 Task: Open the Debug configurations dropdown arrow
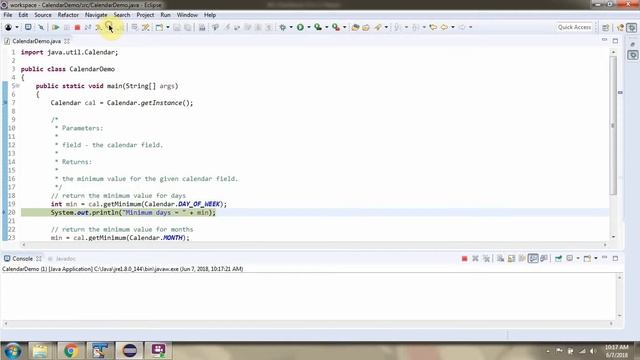pyautogui.click(x=291, y=27)
